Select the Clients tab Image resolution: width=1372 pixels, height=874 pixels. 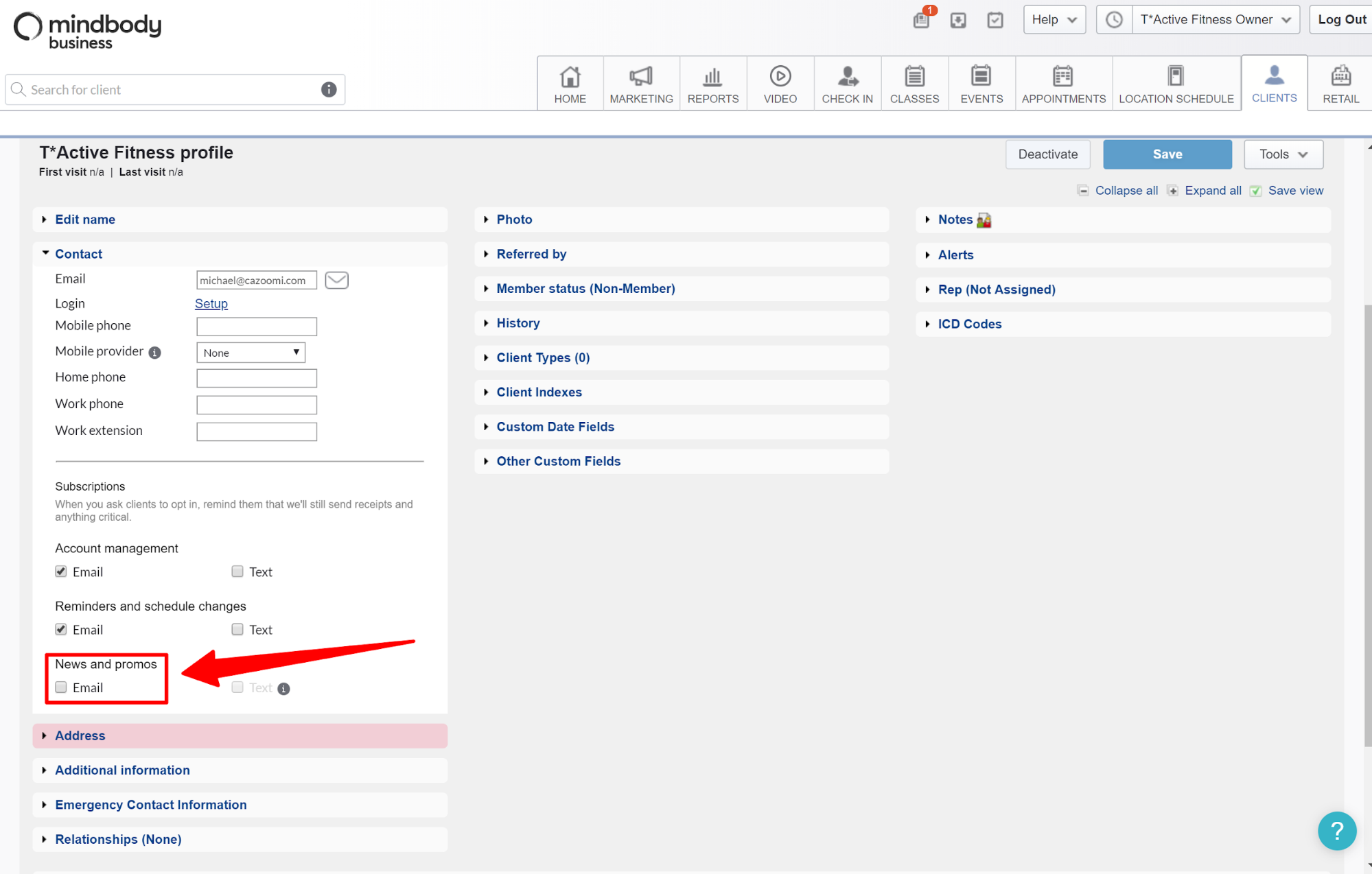pyautogui.click(x=1275, y=83)
